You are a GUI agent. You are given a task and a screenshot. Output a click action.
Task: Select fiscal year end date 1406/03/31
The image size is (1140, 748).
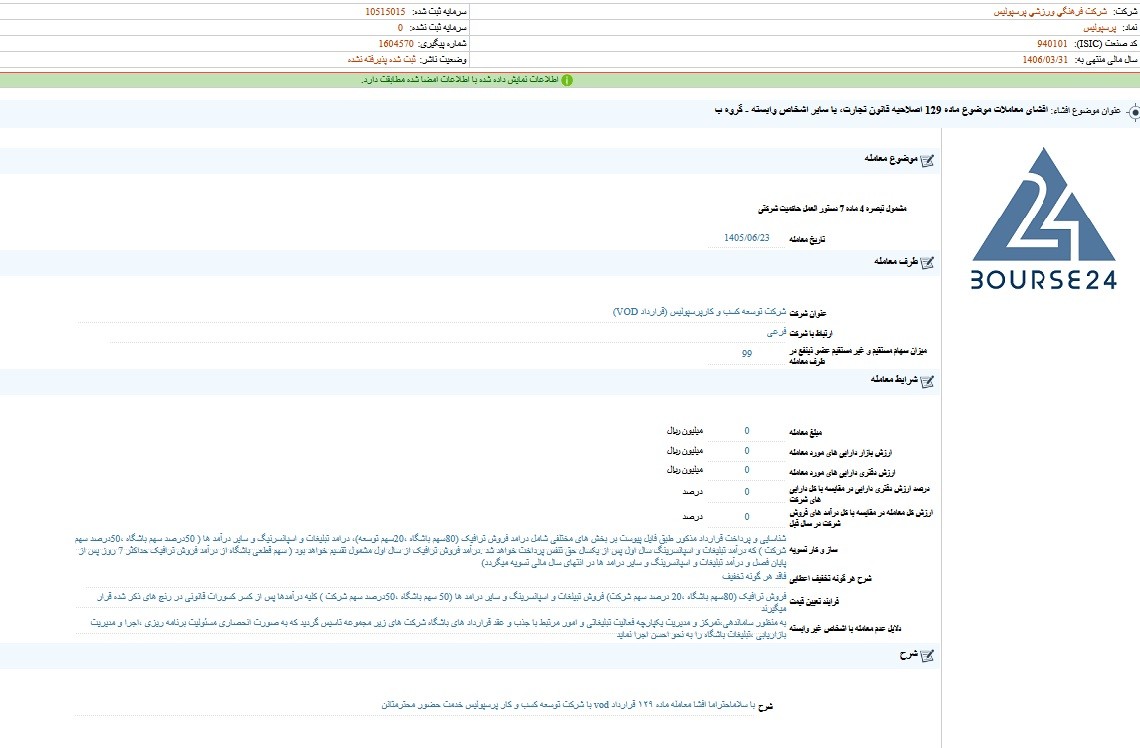coord(1045,60)
